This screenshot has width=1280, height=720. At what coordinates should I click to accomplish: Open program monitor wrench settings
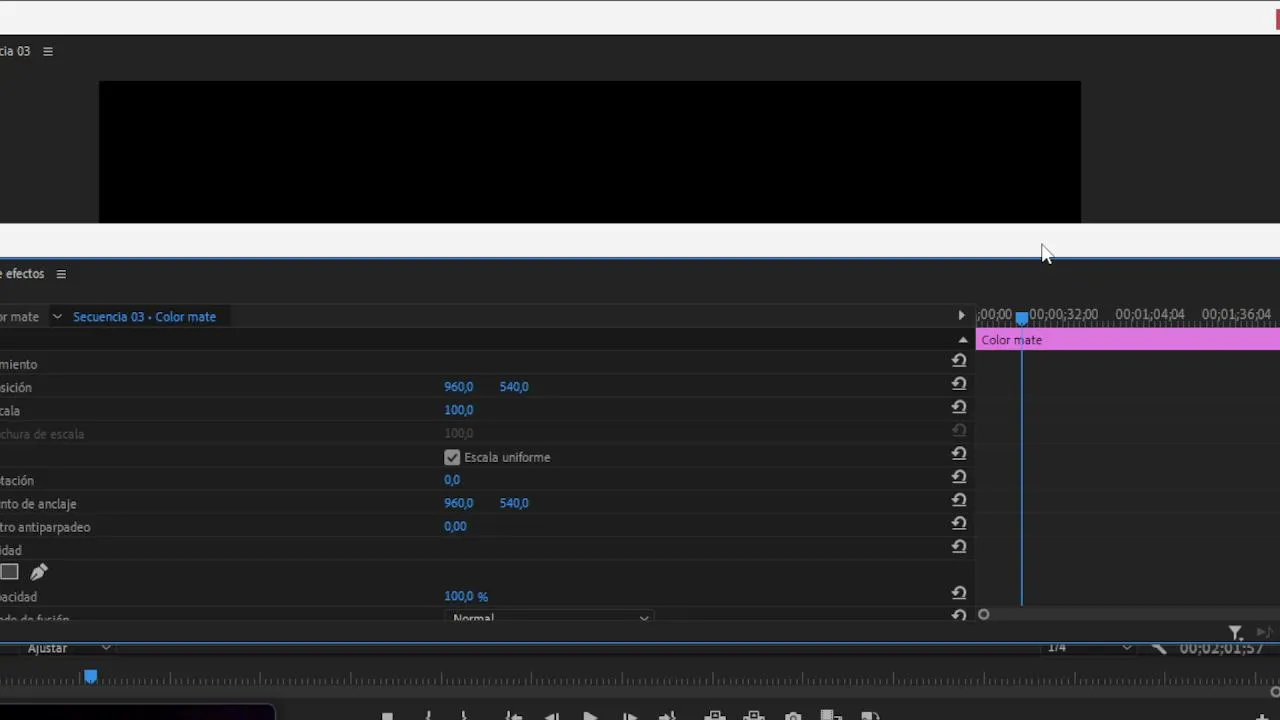(1159, 648)
